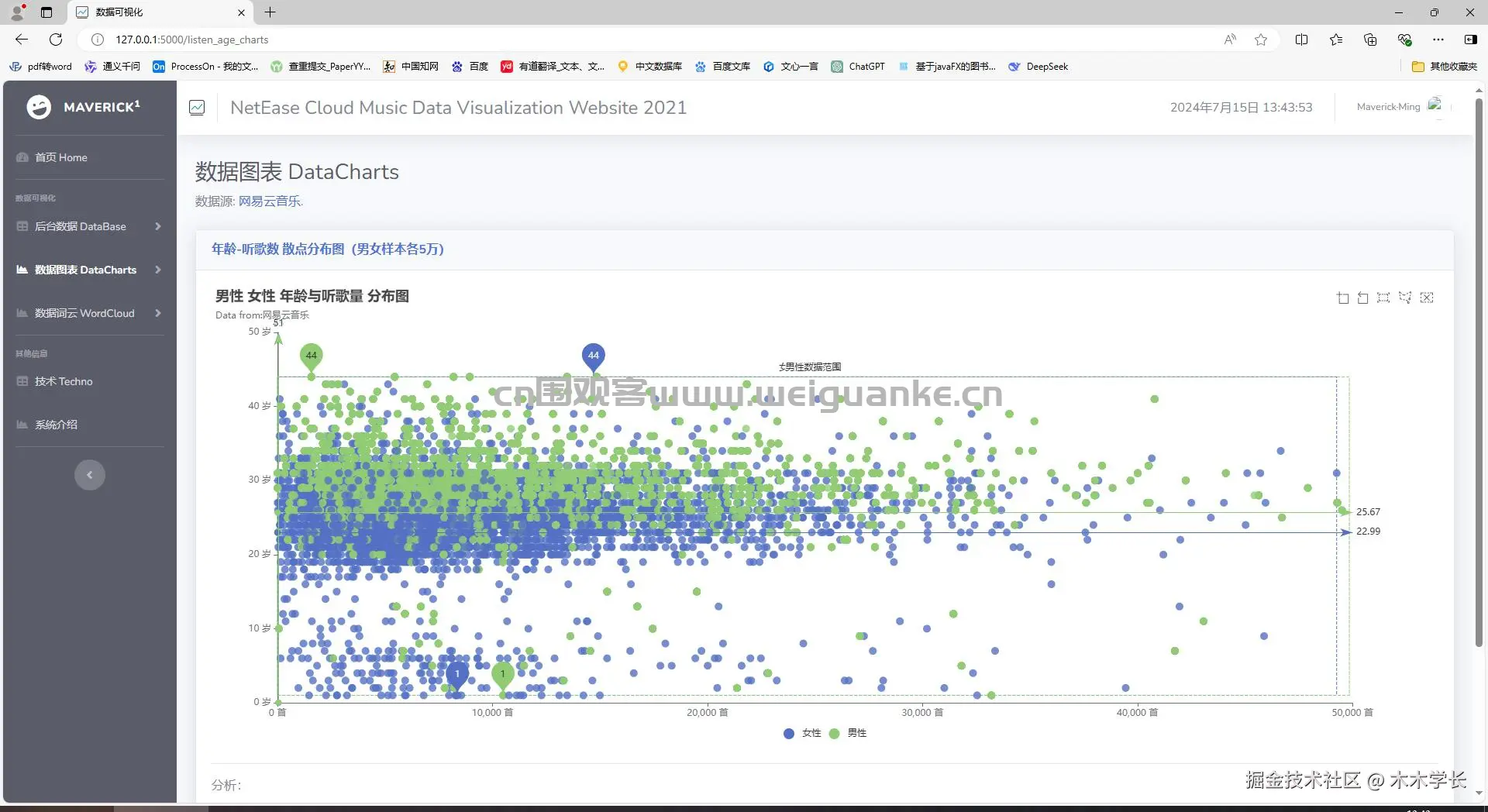
Task: Open the DeepSeek bookmark
Action: point(1038,67)
